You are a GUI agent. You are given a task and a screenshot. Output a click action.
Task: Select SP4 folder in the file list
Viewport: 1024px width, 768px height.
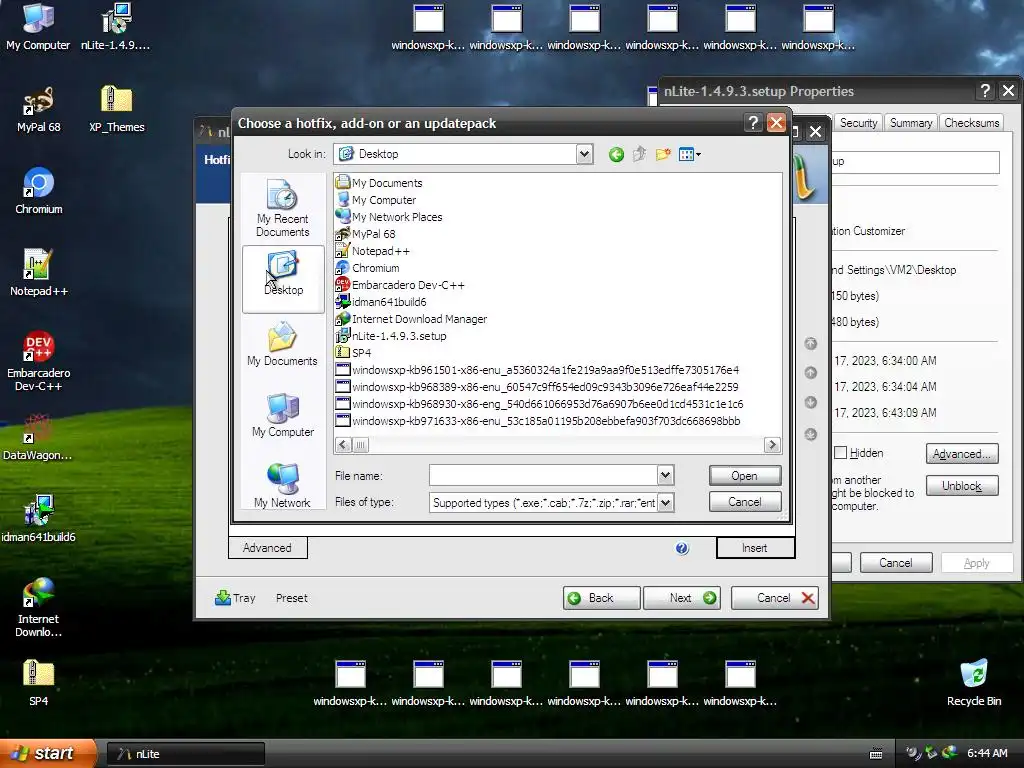point(353,353)
